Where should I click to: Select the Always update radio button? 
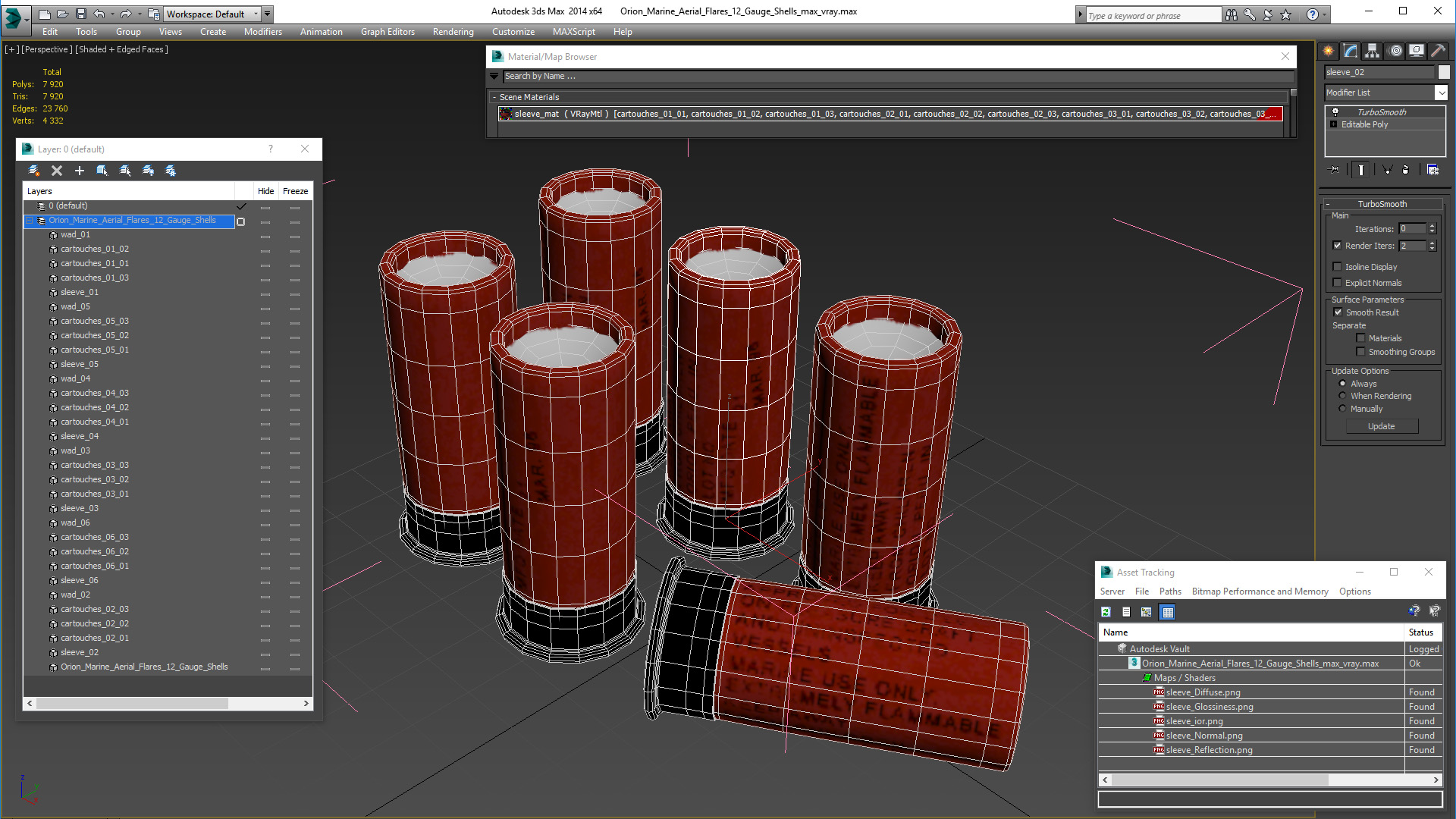point(1343,384)
